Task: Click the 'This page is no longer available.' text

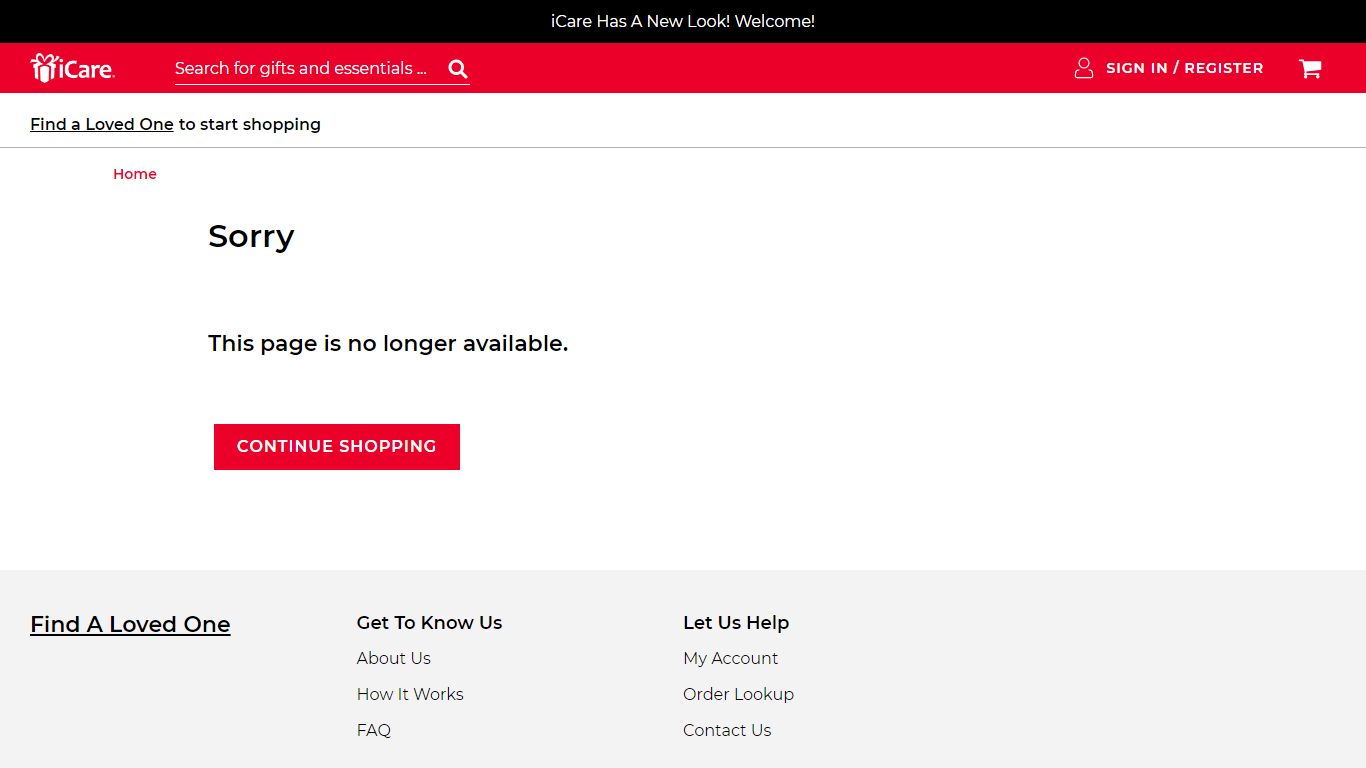Action: pyautogui.click(x=388, y=343)
